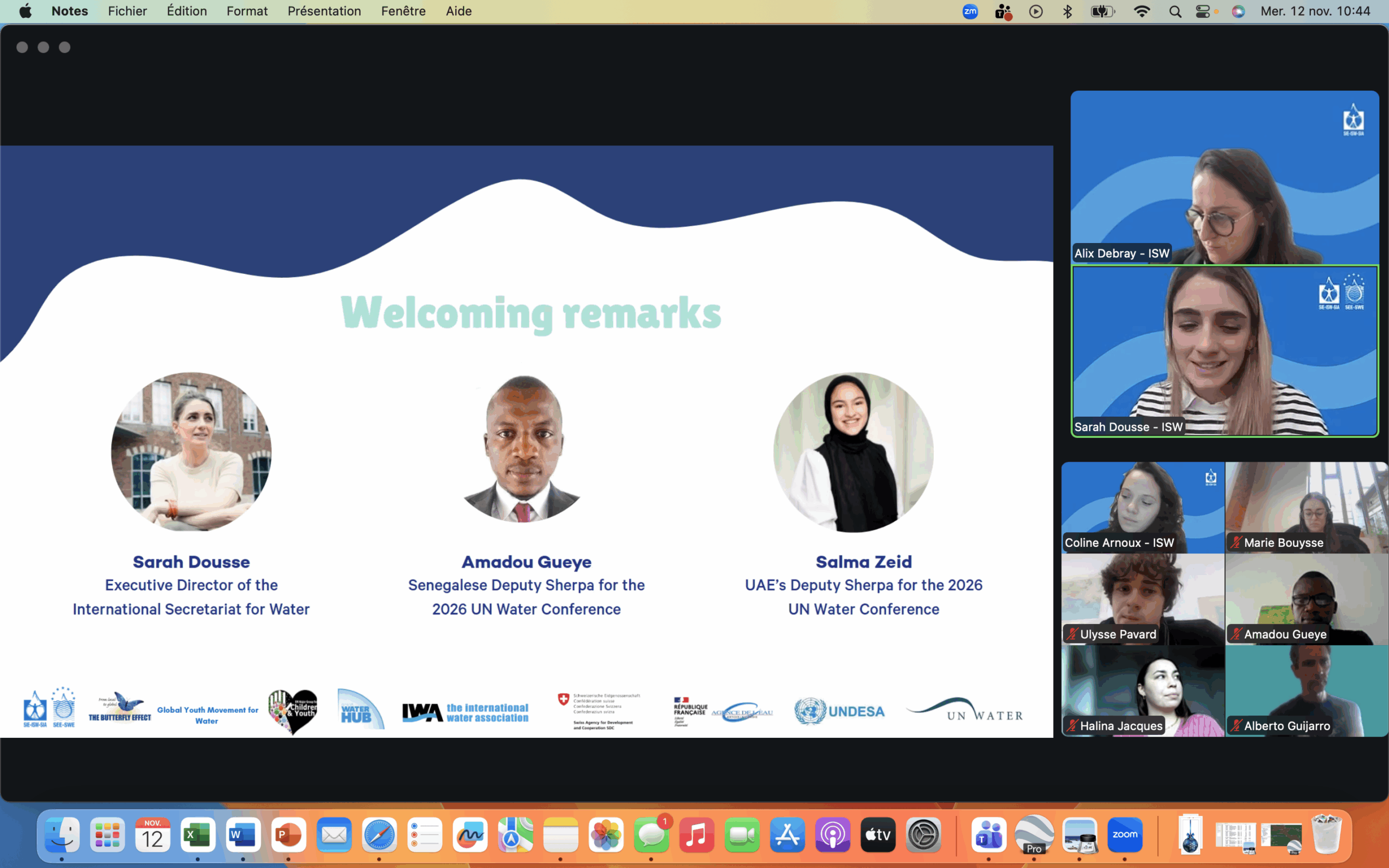
Task: Toggle Wi-Fi from the menu bar icon
Action: pos(1142,11)
